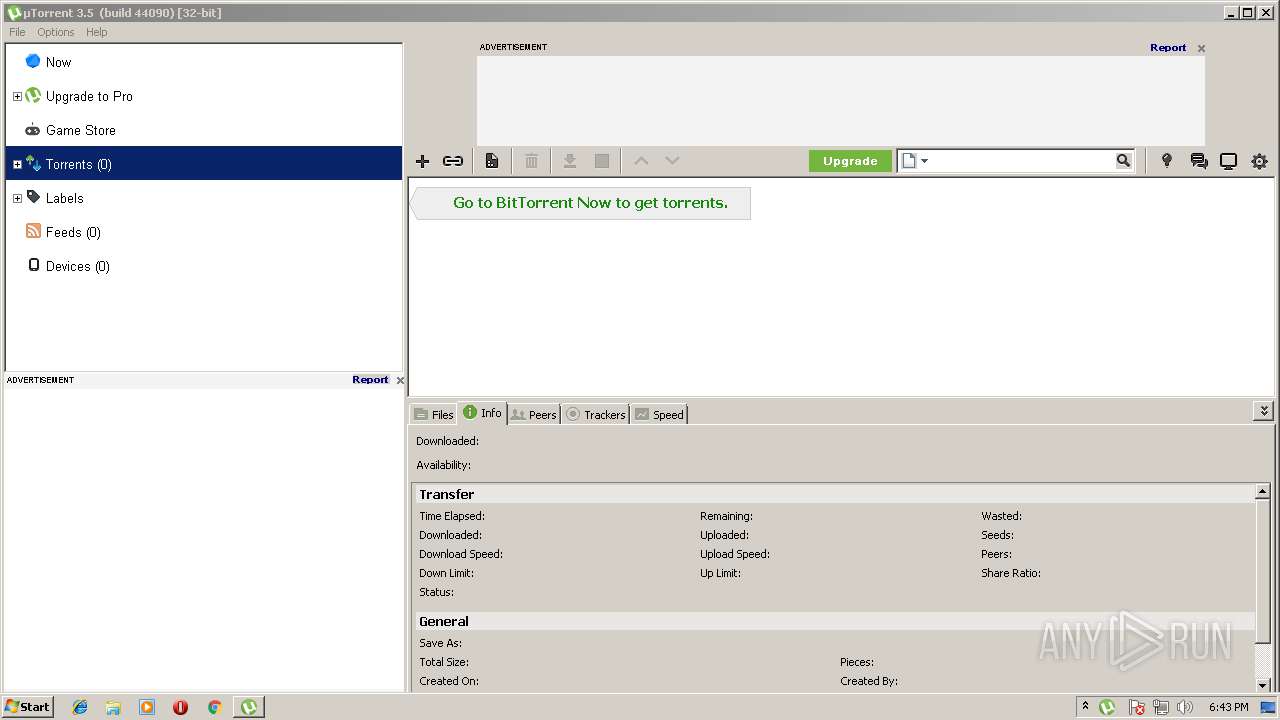This screenshot has height=720, width=1280.
Task: Click info pane scrollbar down arrow
Action: (1263, 684)
